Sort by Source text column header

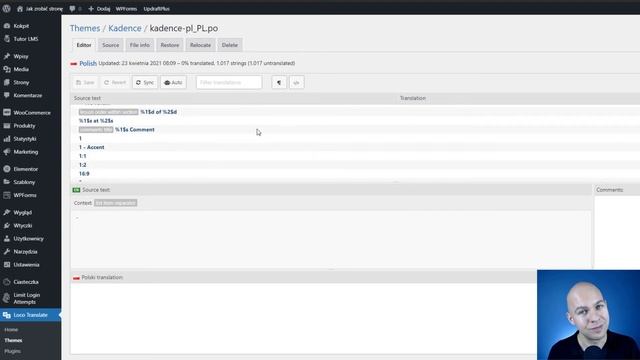tap(87, 98)
